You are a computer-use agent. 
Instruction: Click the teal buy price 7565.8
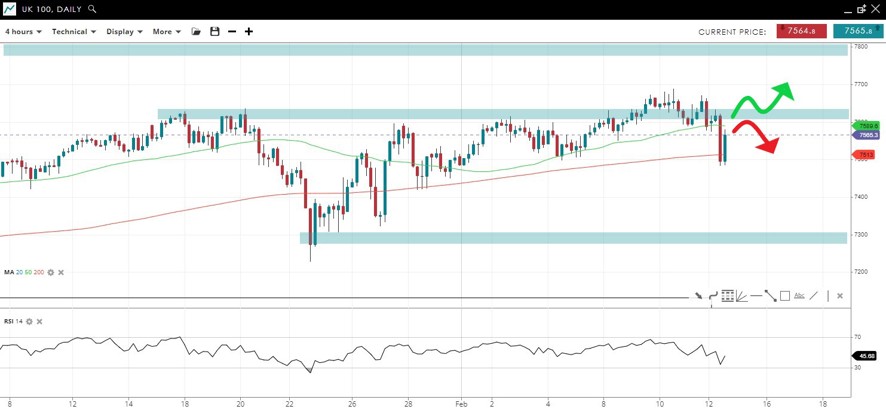pos(858,32)
